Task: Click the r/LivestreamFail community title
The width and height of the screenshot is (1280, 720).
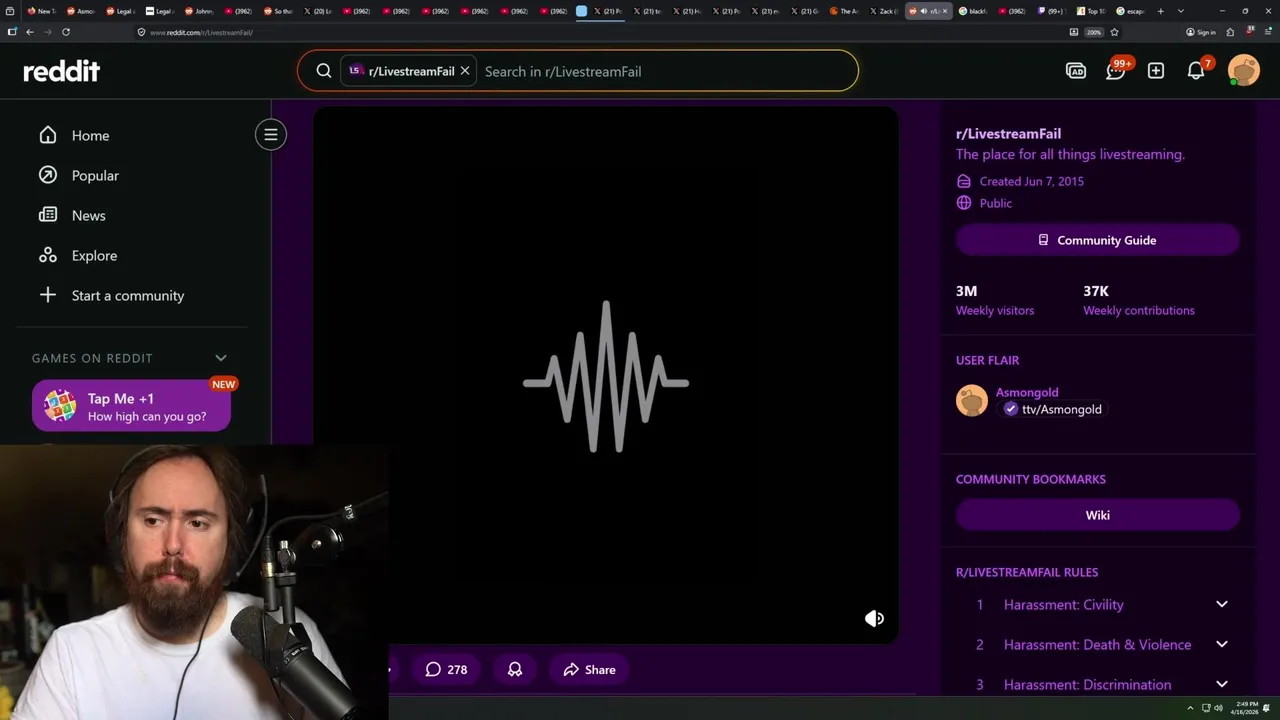Action: coord(1008,133)
